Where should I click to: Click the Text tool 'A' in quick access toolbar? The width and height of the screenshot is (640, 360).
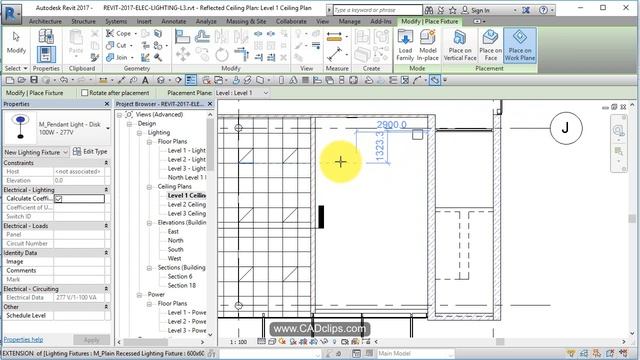(x=145, y=80)
